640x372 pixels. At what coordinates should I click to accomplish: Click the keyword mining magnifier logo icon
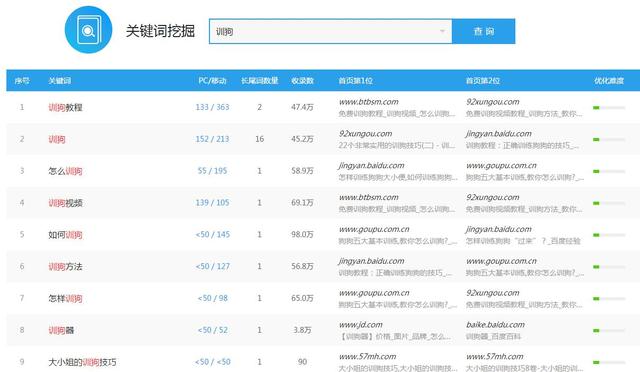coord(88,29)
